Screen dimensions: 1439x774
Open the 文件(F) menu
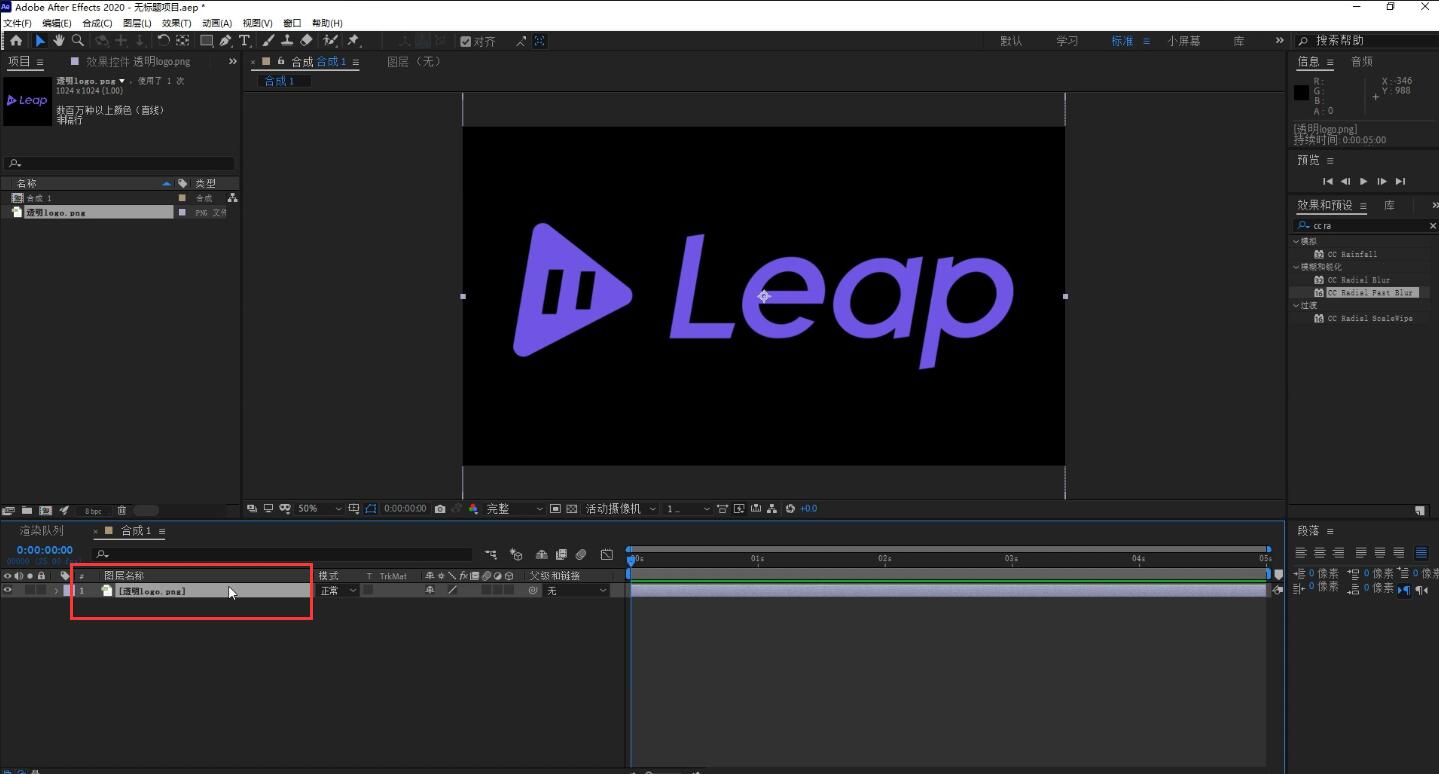coord(18,23)
